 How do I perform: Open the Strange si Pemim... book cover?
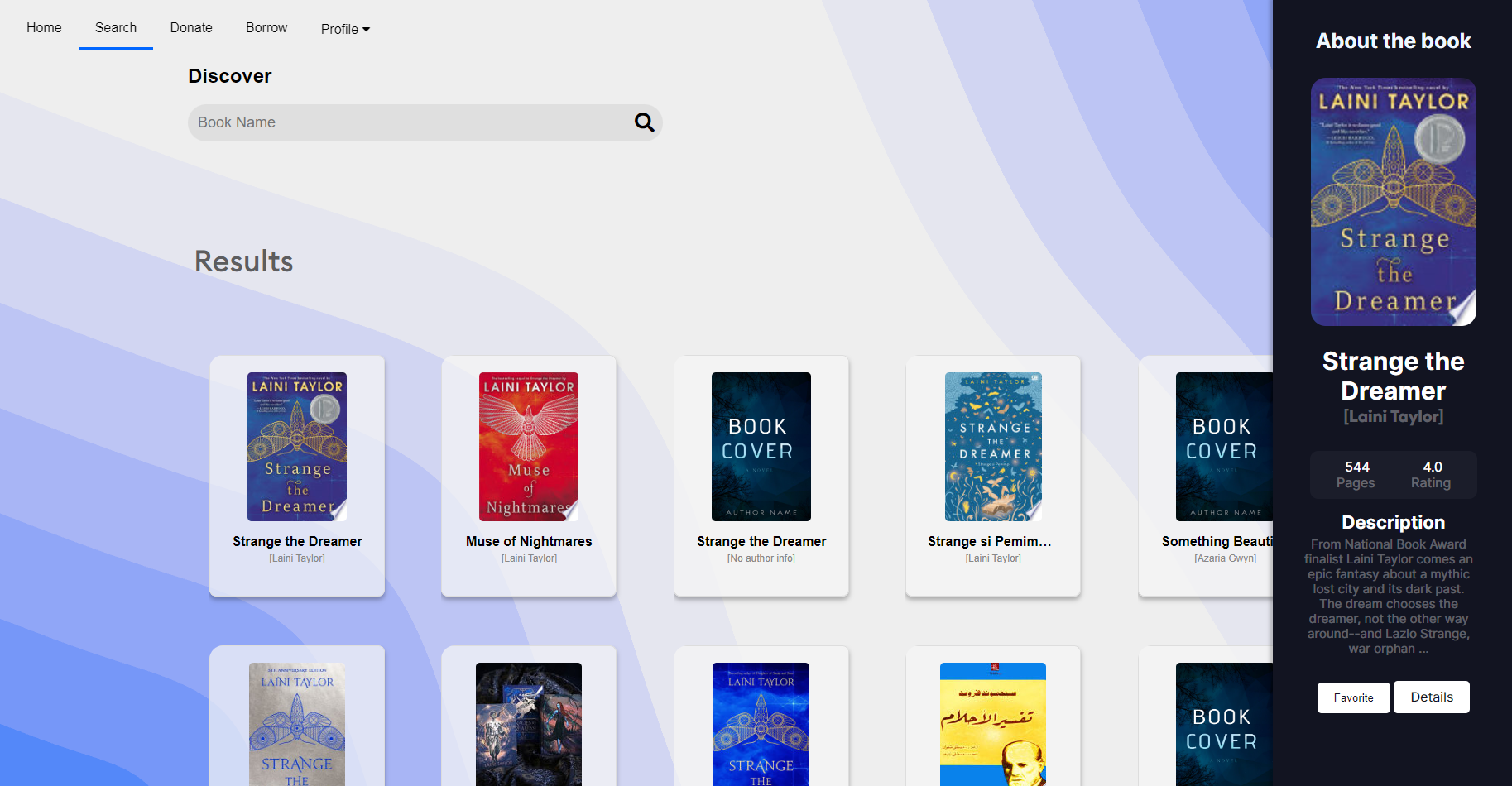click(x=993, y=447)
